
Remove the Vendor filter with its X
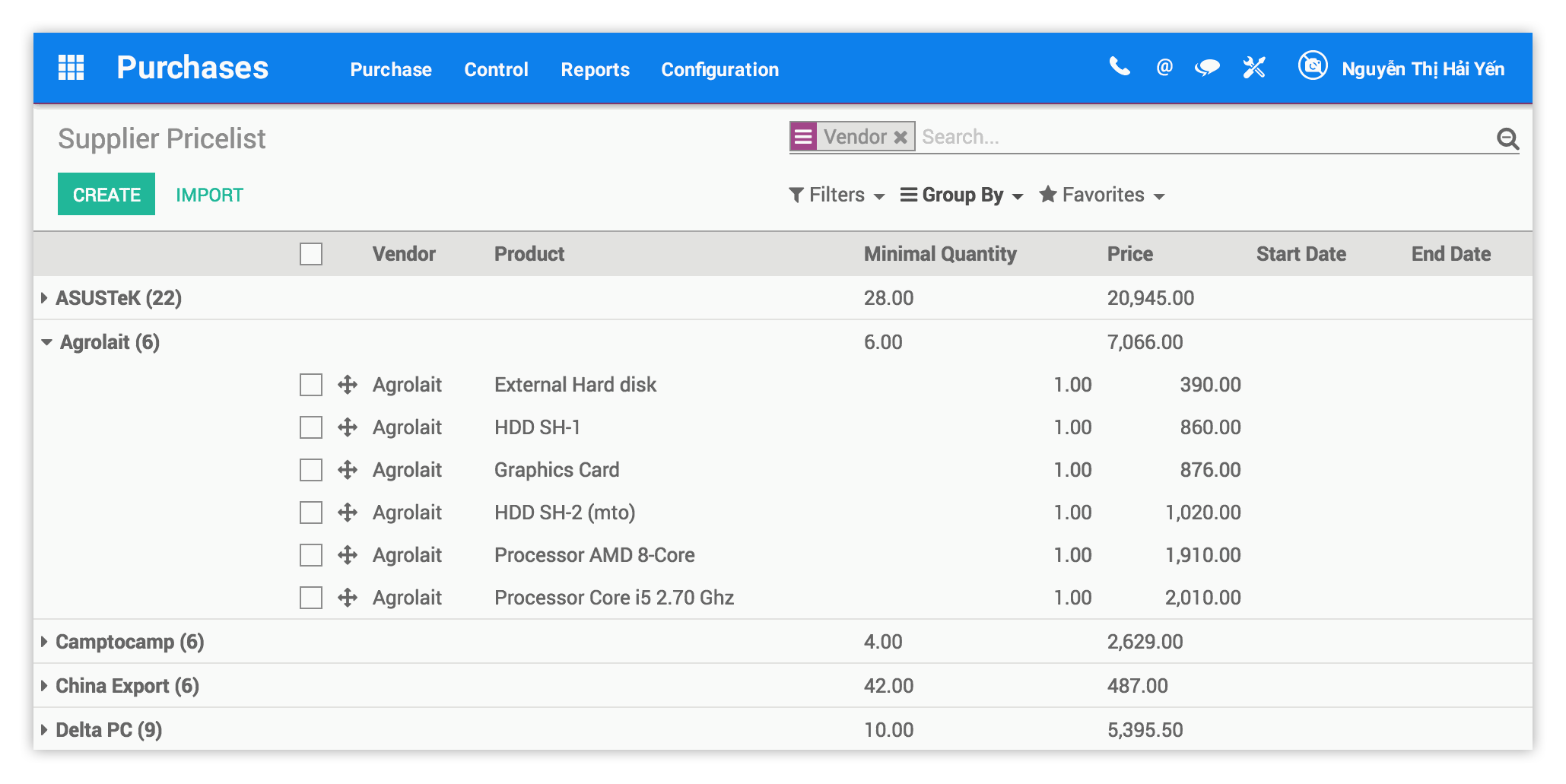[901, 137]
